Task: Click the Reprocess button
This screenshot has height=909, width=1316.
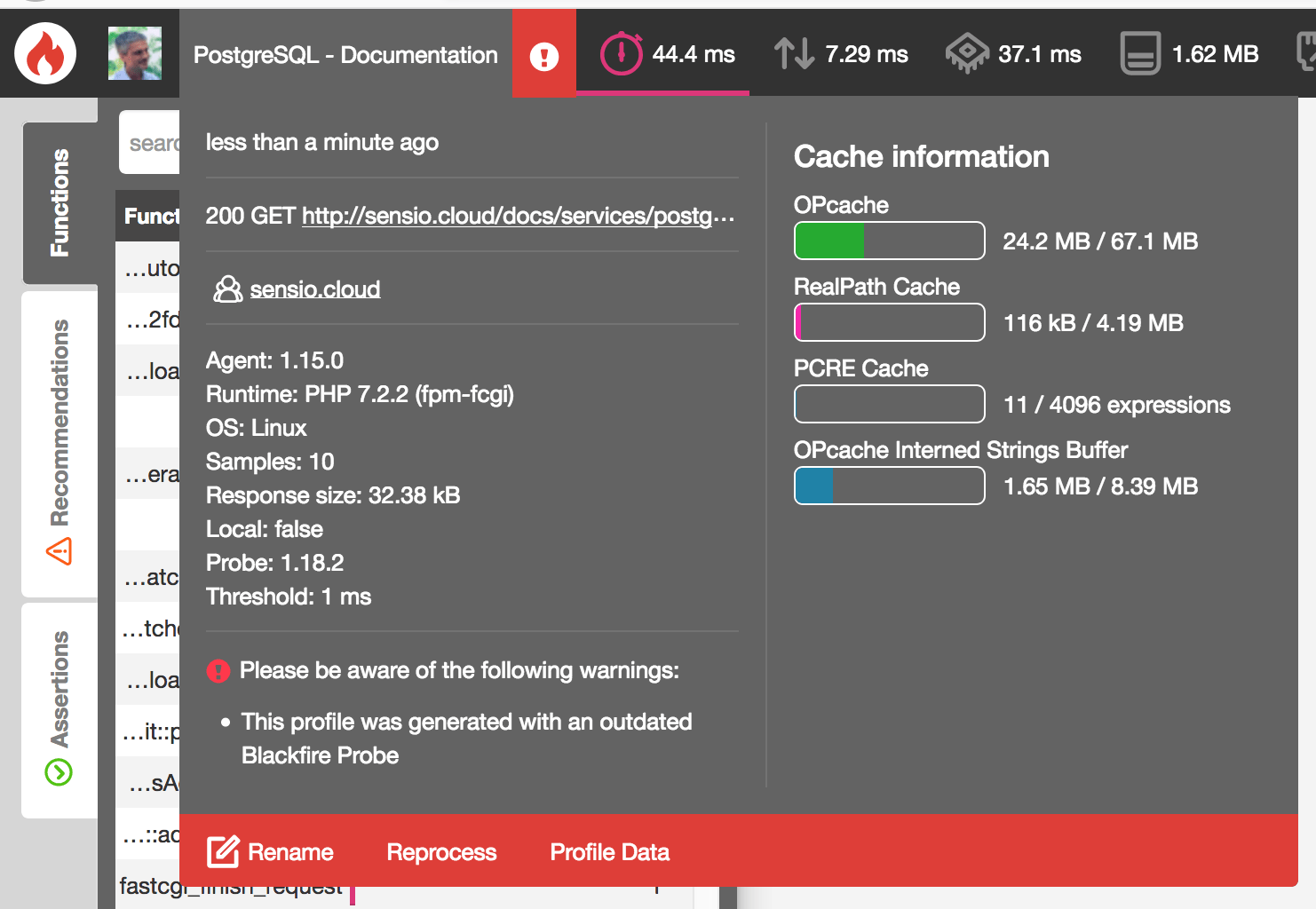Action: pyautogui.click(x=441, y=851)
